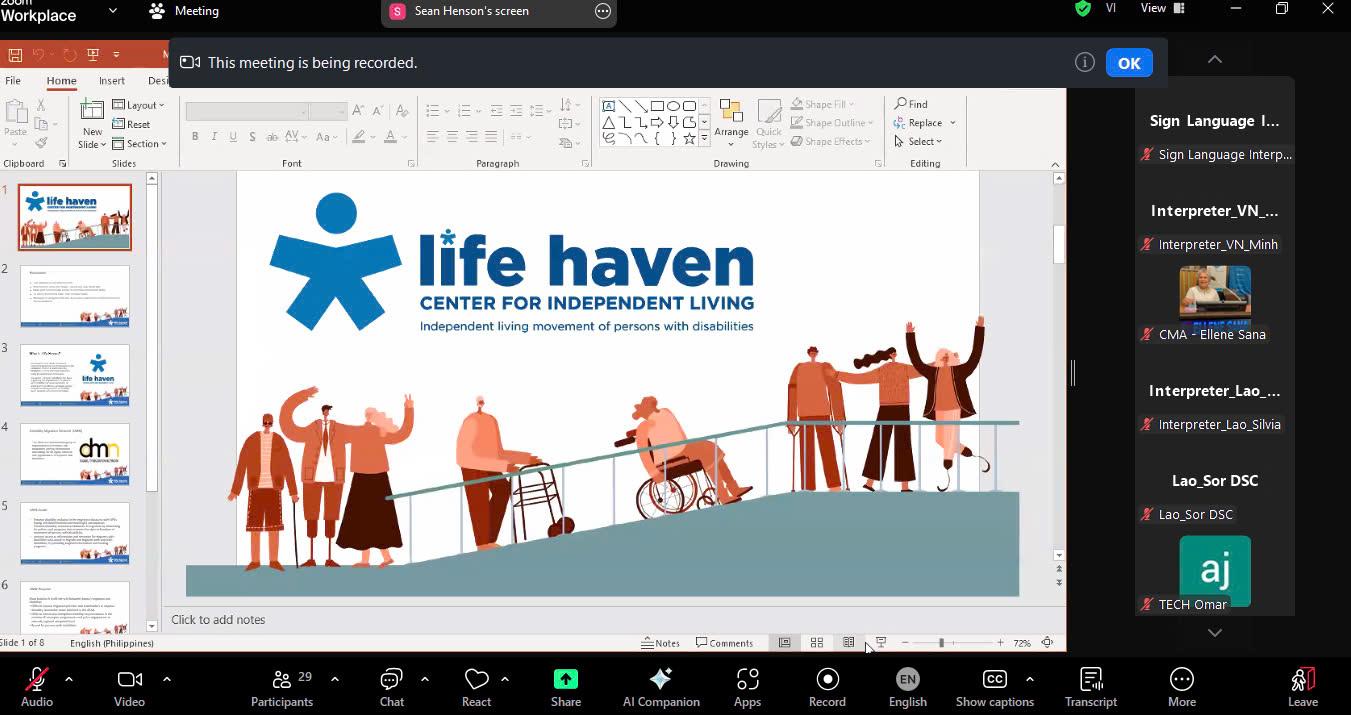Switch to the Insert ribbon tab
The width and height of the screenshot is (1351, 715).
(x=112, y=81)
